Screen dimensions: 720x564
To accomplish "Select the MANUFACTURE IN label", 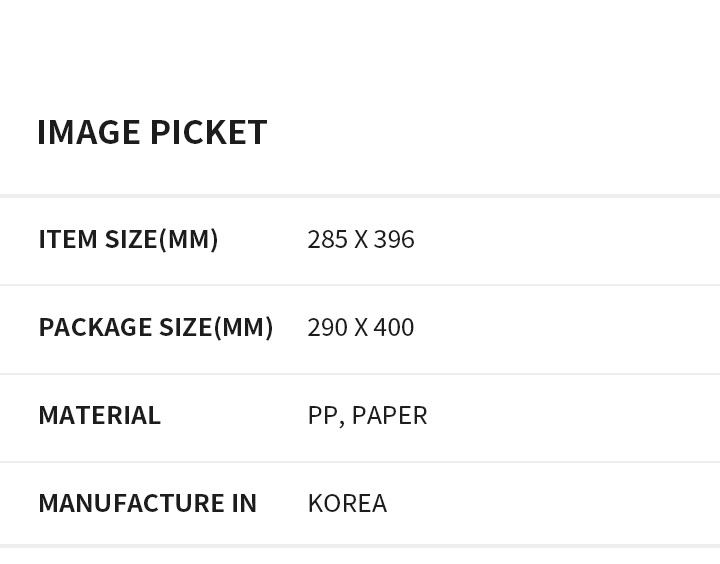I will click(x=148, y=503).
